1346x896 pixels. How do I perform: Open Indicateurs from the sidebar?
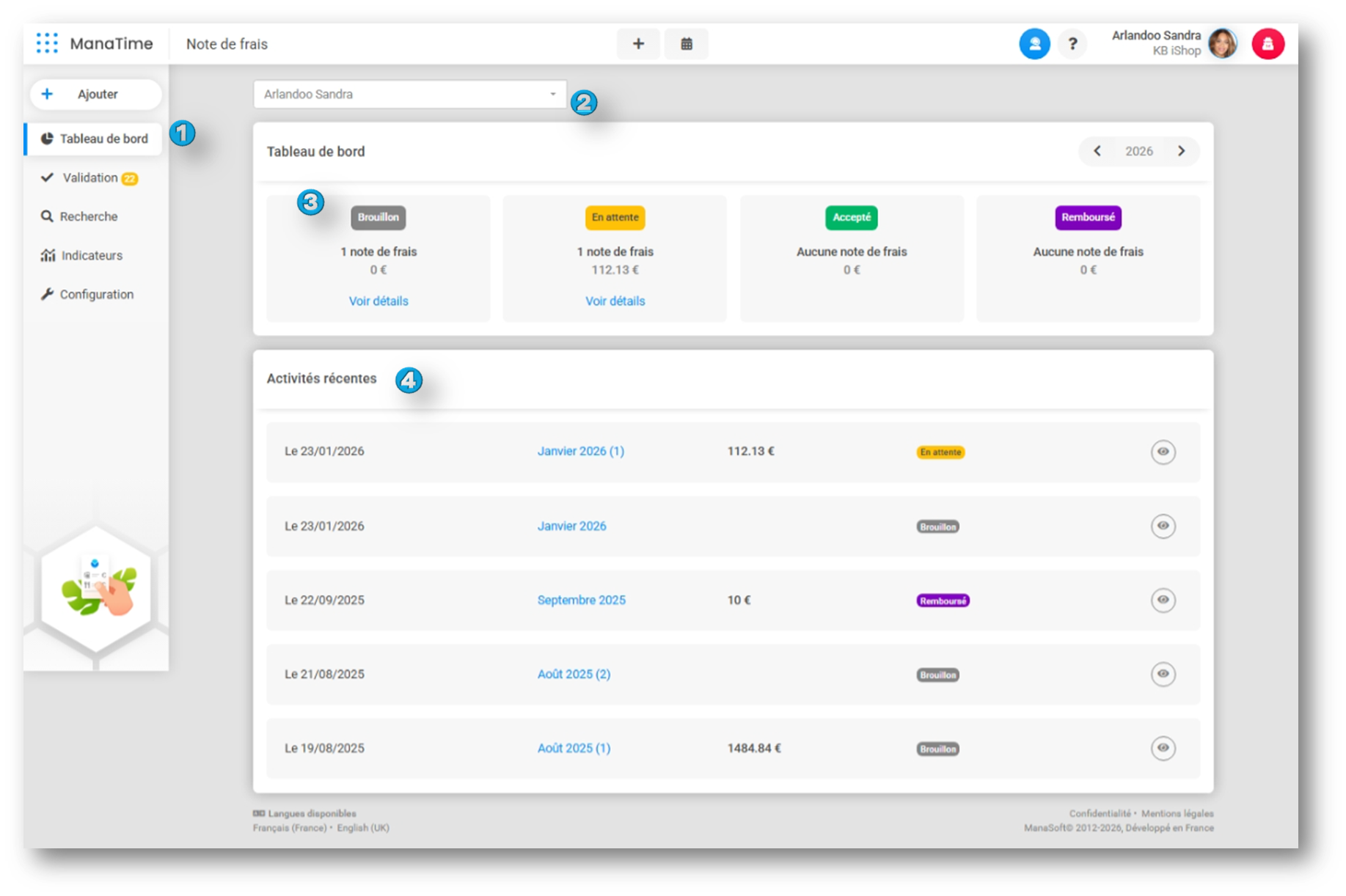pos(91,255)
